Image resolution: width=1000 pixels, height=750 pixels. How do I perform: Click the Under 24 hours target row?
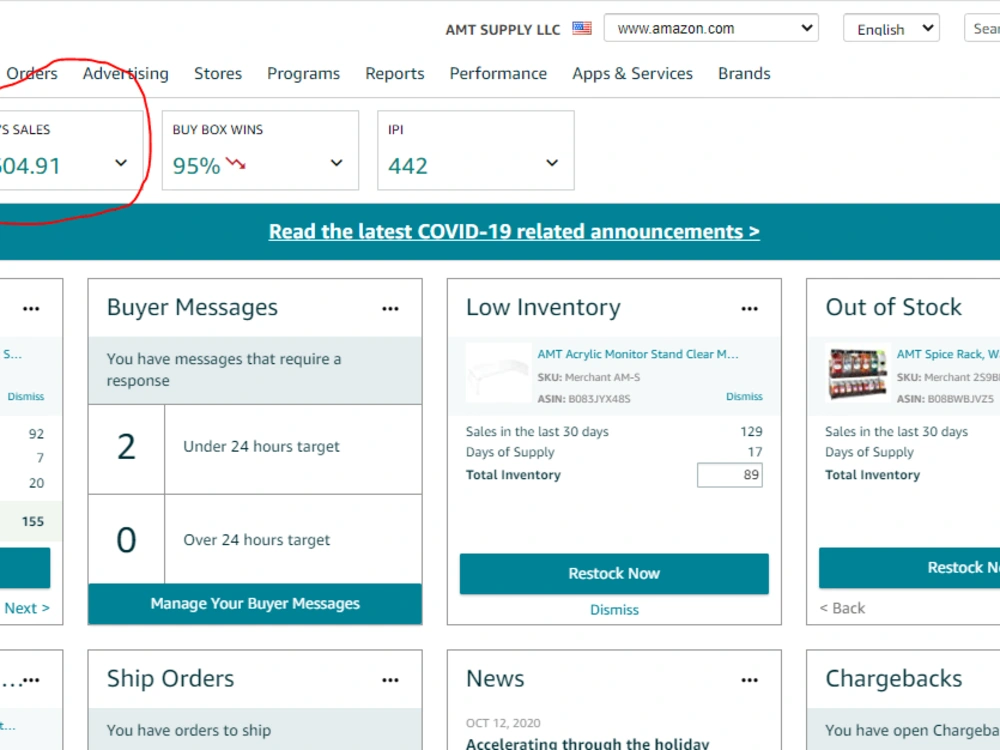(255, 449)
